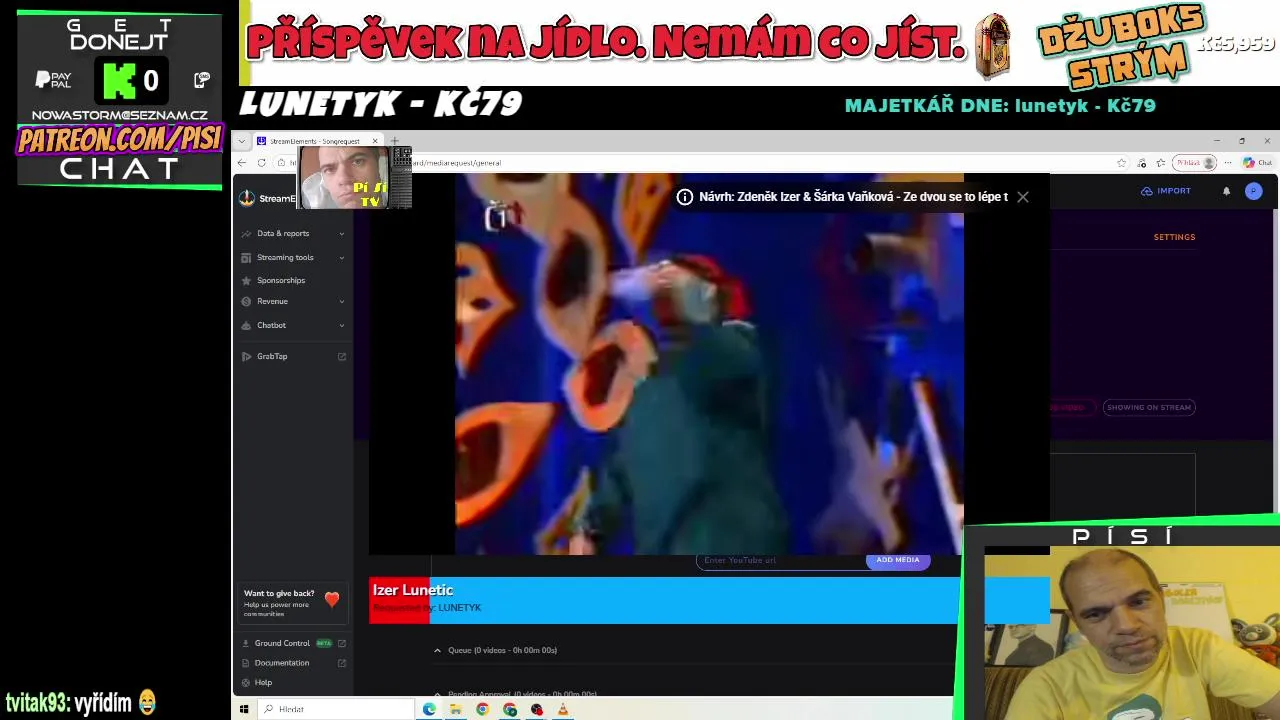
Task: Open File Explorer from the taskbar
Action: click(456, 709)
